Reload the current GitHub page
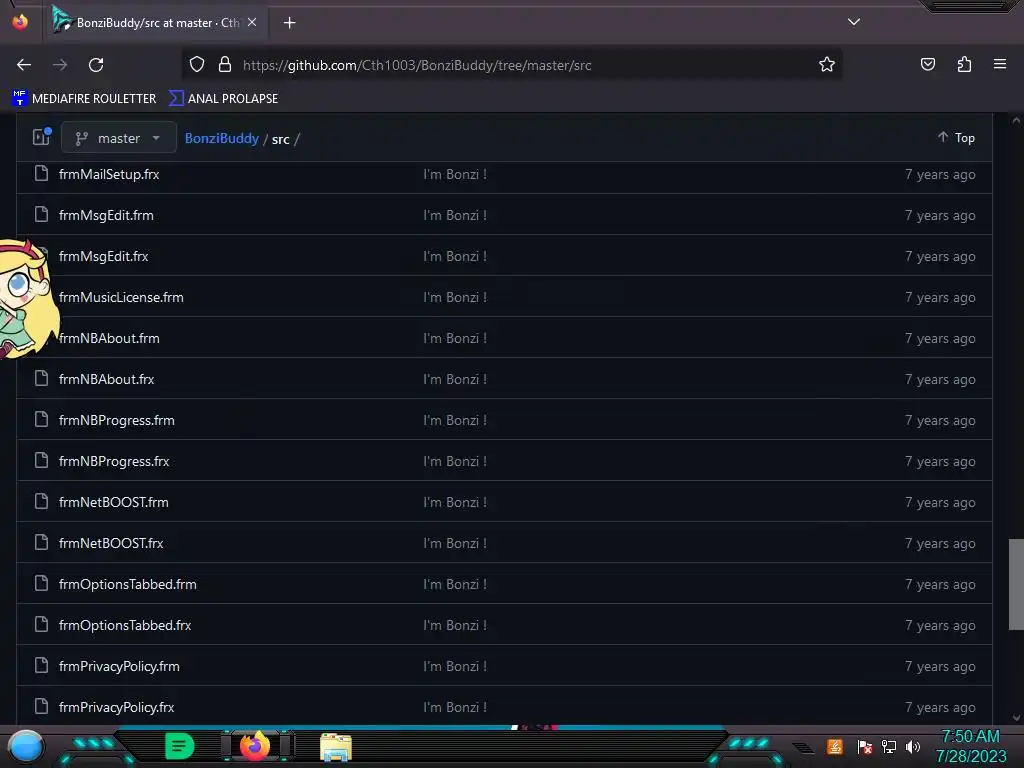The height and width of the screenshot is (768, 1024). 96,65
